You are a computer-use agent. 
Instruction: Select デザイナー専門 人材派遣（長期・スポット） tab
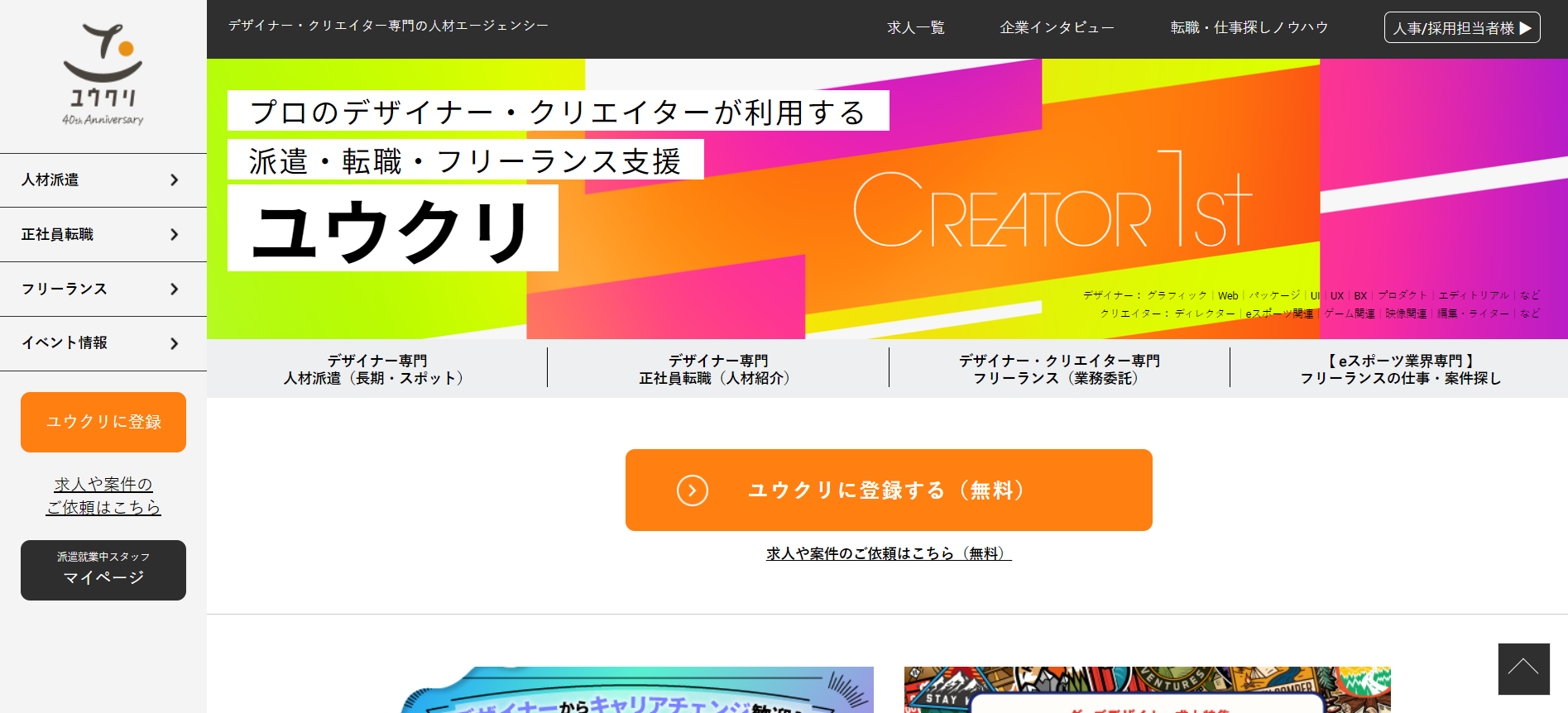(376, 369)
